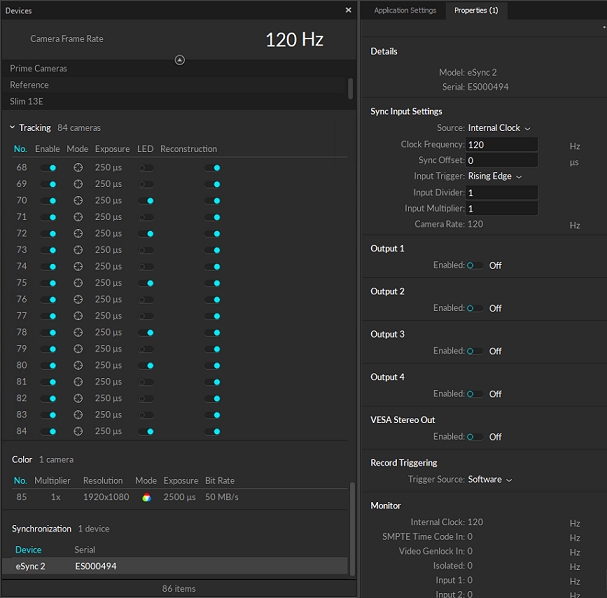The width and height of the screenshot is (607, 598).
Task: Enable Output 1 toggle
Action: [475, 266]
